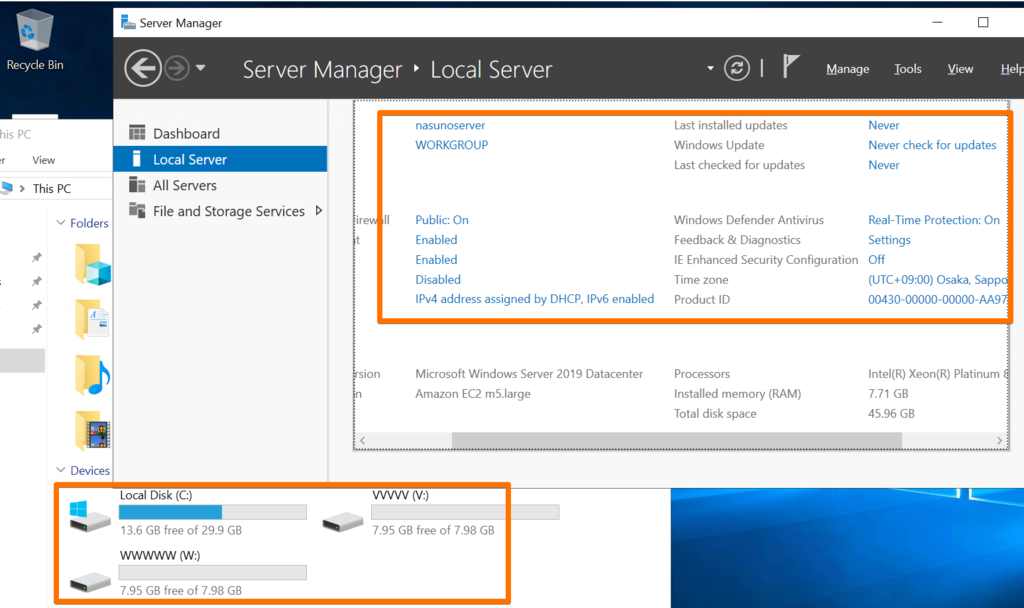Click the right arrow of properties scrollbar
1024x608 pixels.
click(x=999, y=440)
